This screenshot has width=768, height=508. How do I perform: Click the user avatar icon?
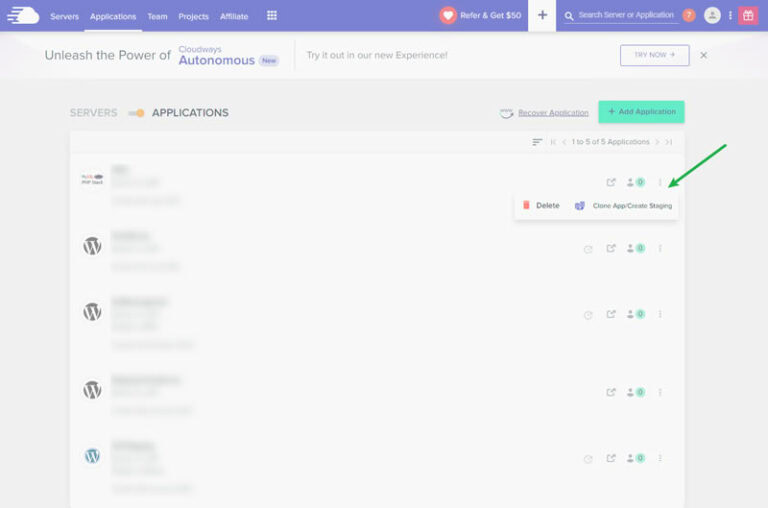[x=712, y=16]
